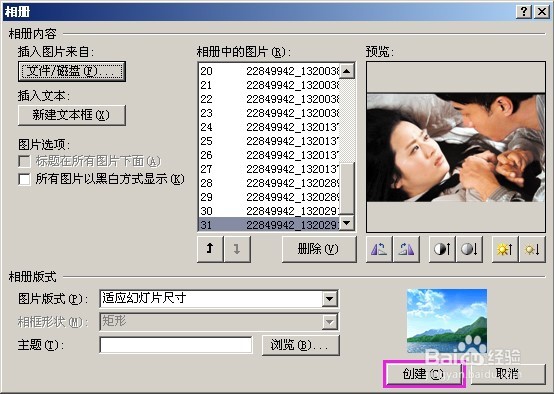The image size is (554, 394).
Task: Click 文件/磁盘 button
Action: [72, 71]
